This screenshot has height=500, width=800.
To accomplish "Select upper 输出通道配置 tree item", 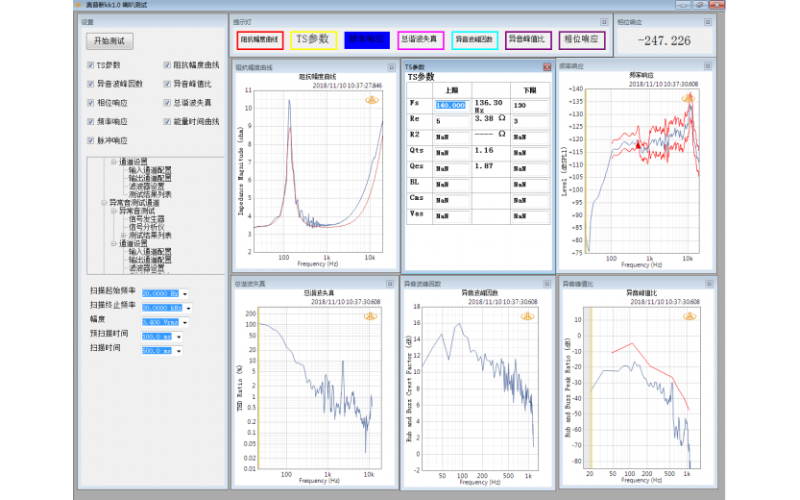I will 150,178.
